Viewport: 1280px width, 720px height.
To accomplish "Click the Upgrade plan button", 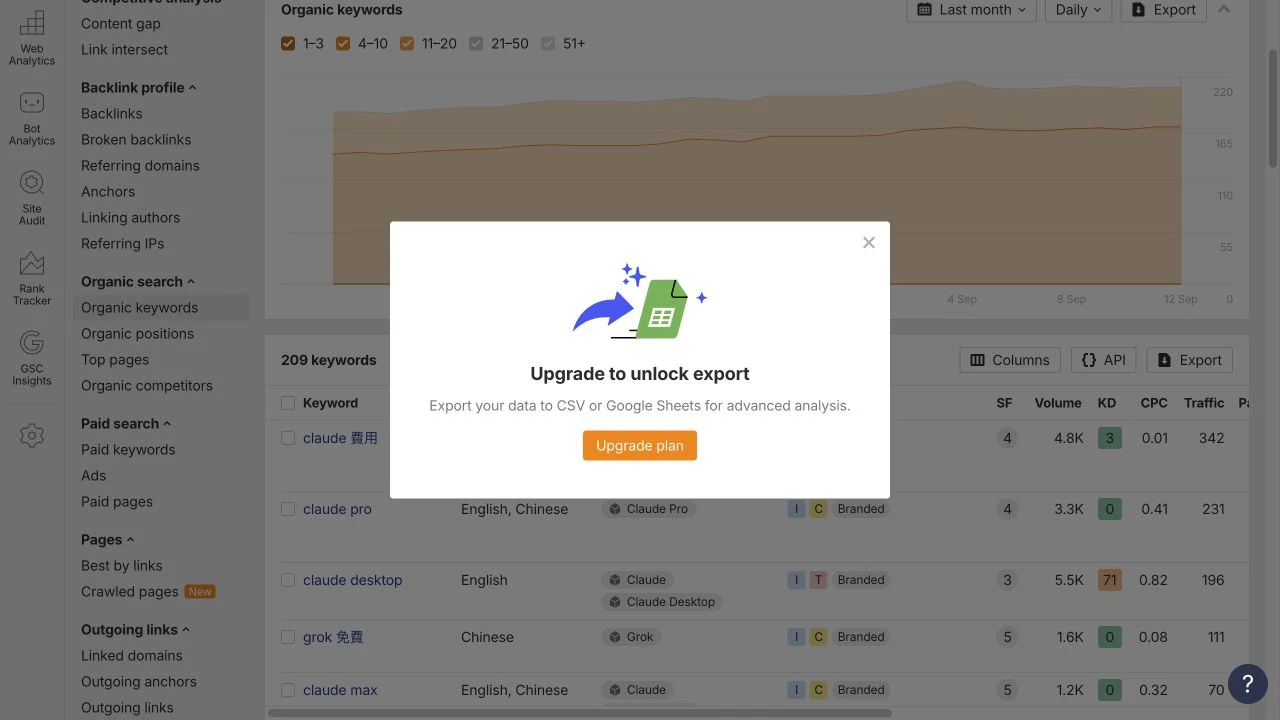I will pos(640,446).
